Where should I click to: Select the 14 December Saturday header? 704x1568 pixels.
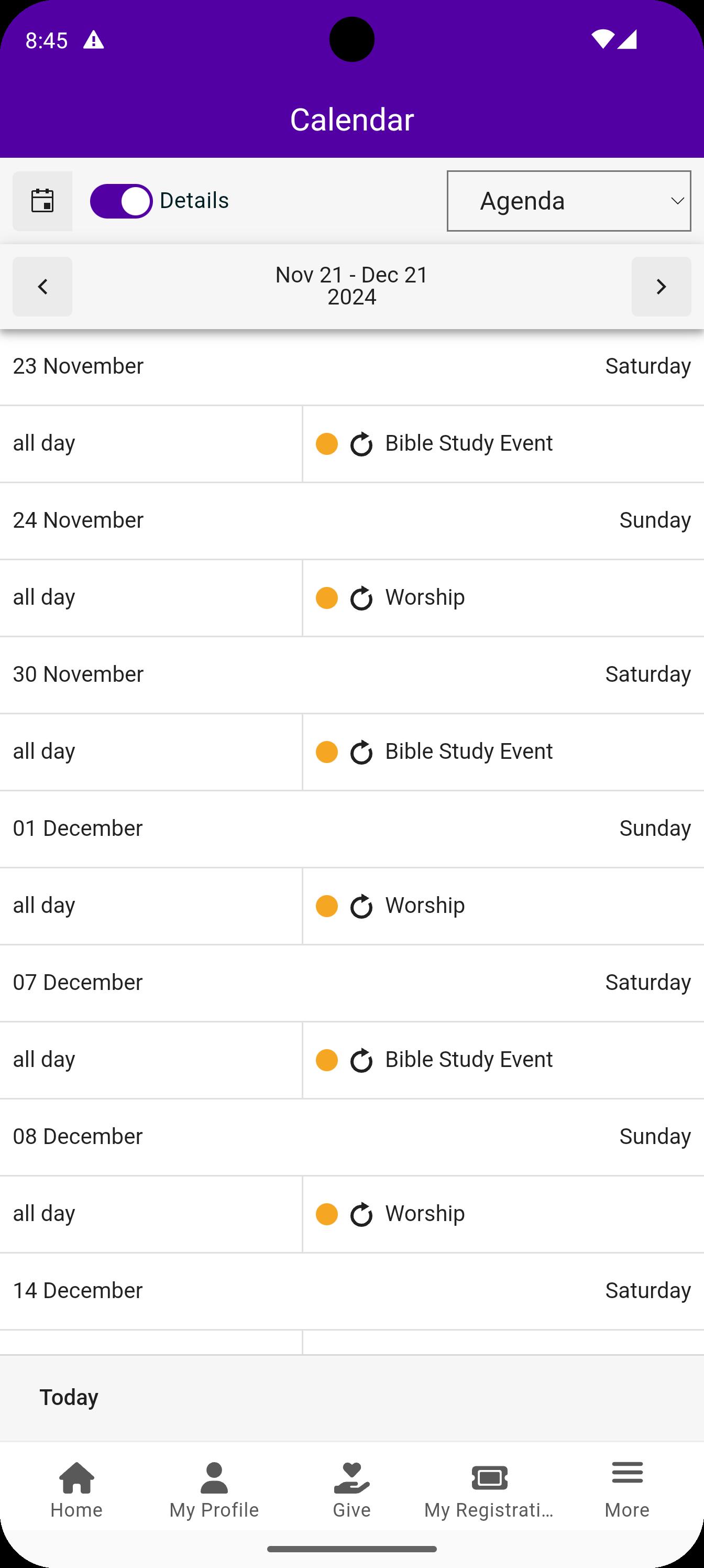coord(351,1290)
